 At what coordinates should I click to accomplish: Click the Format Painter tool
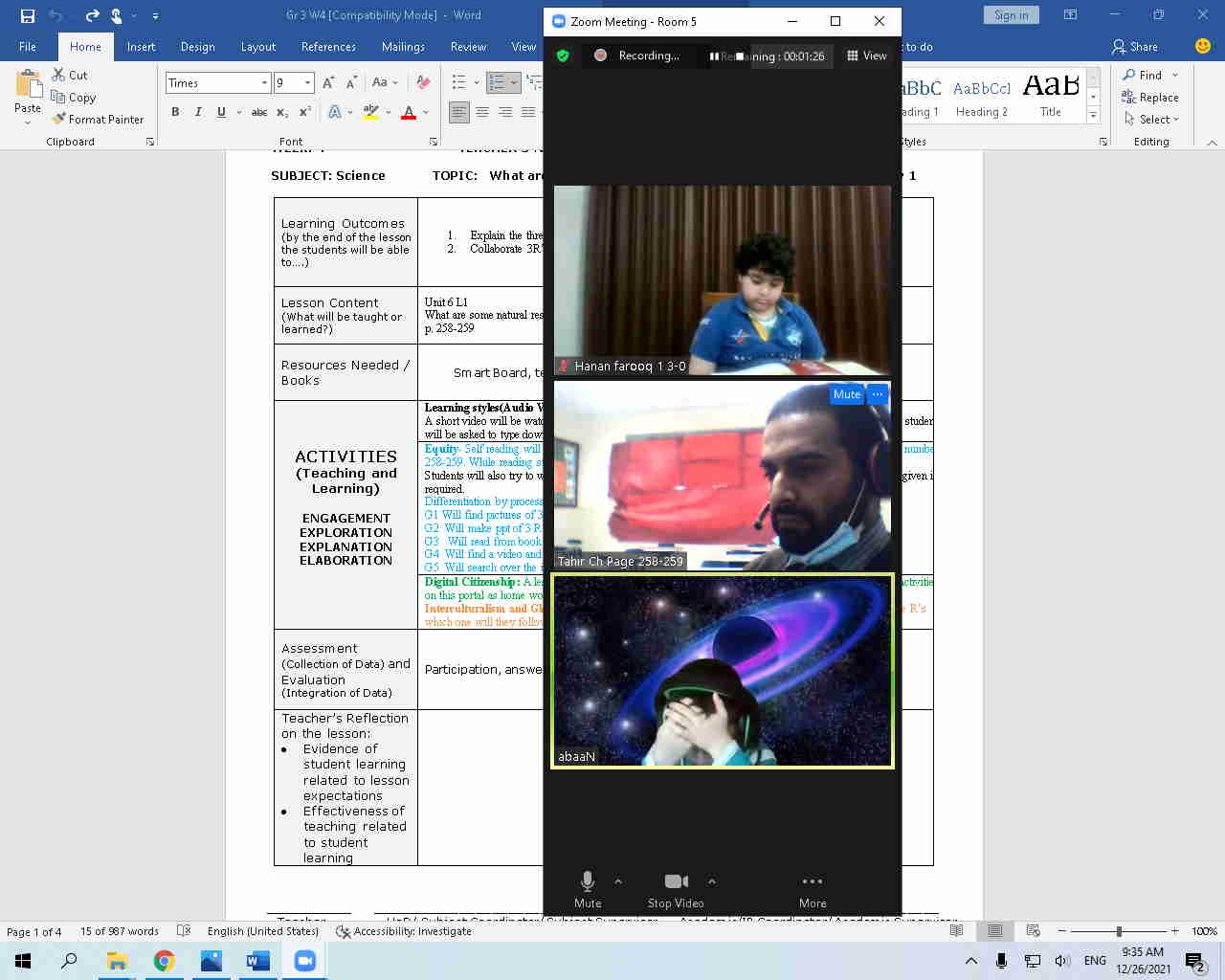click(x=99, y=120)
